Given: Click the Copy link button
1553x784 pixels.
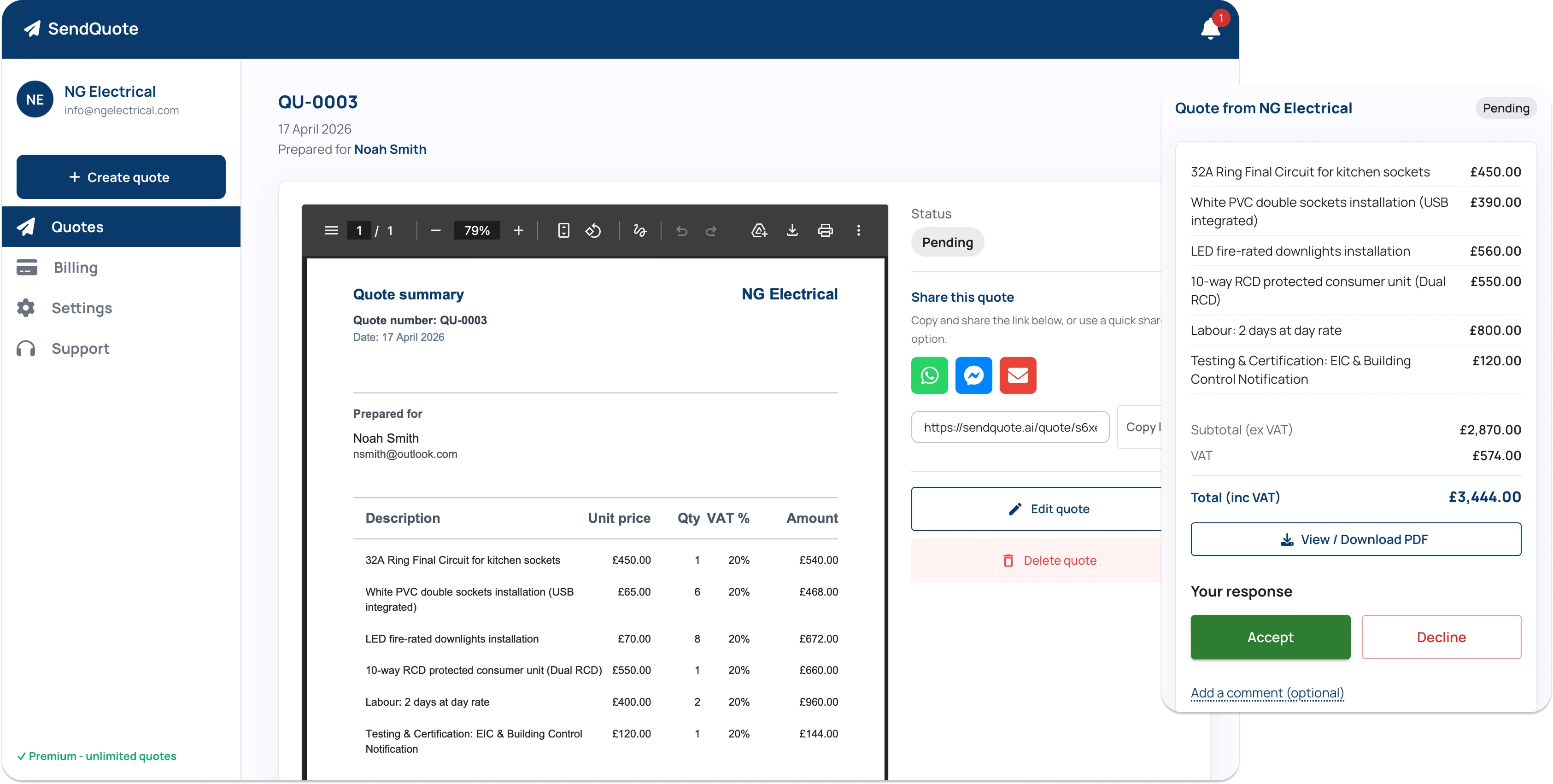Looking at the screenshot, I should pos(1139,427).
